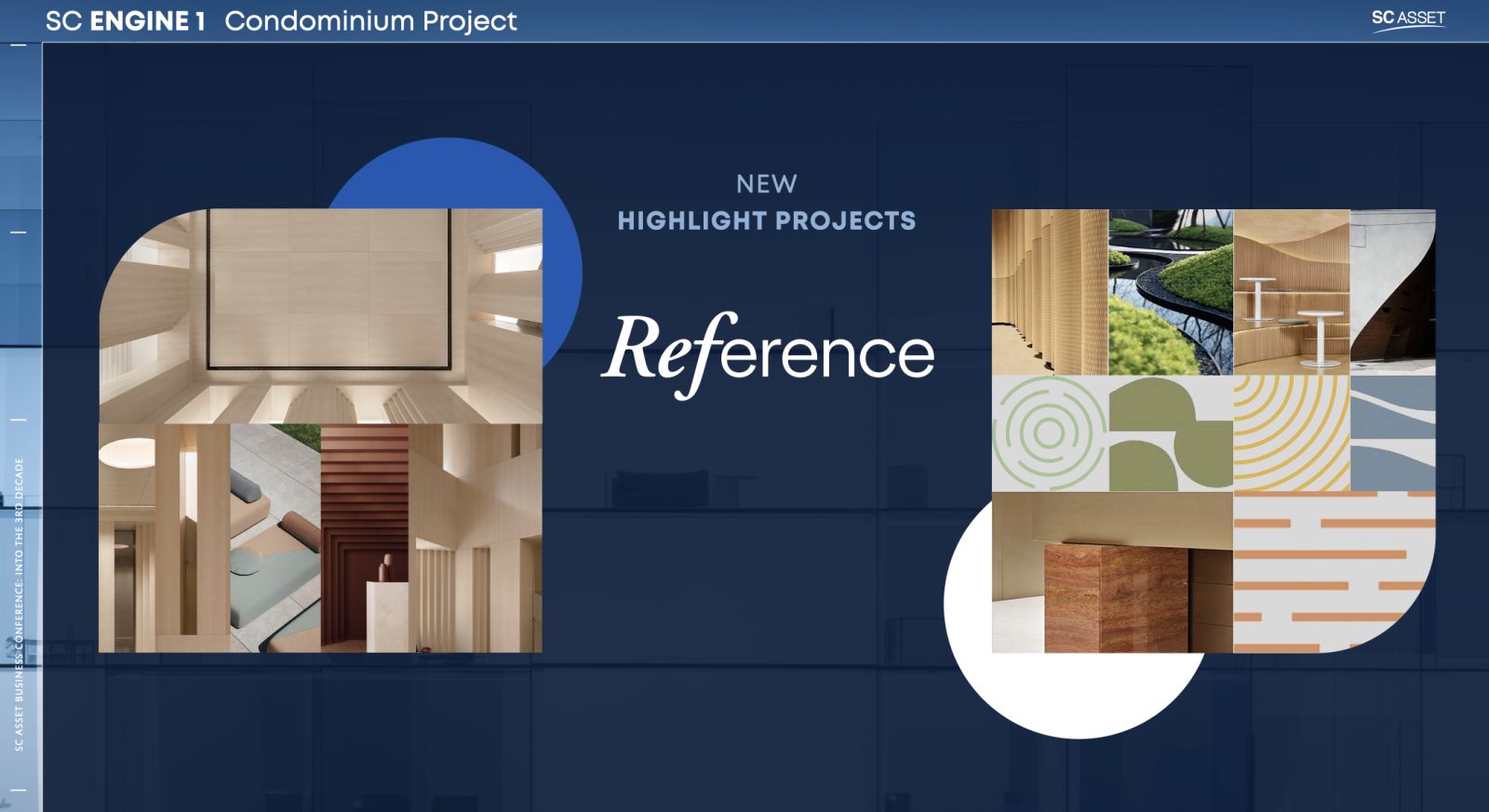1489x812 pixels.
Task: Open the garden water feature photo
Action: coord(1170,292)
